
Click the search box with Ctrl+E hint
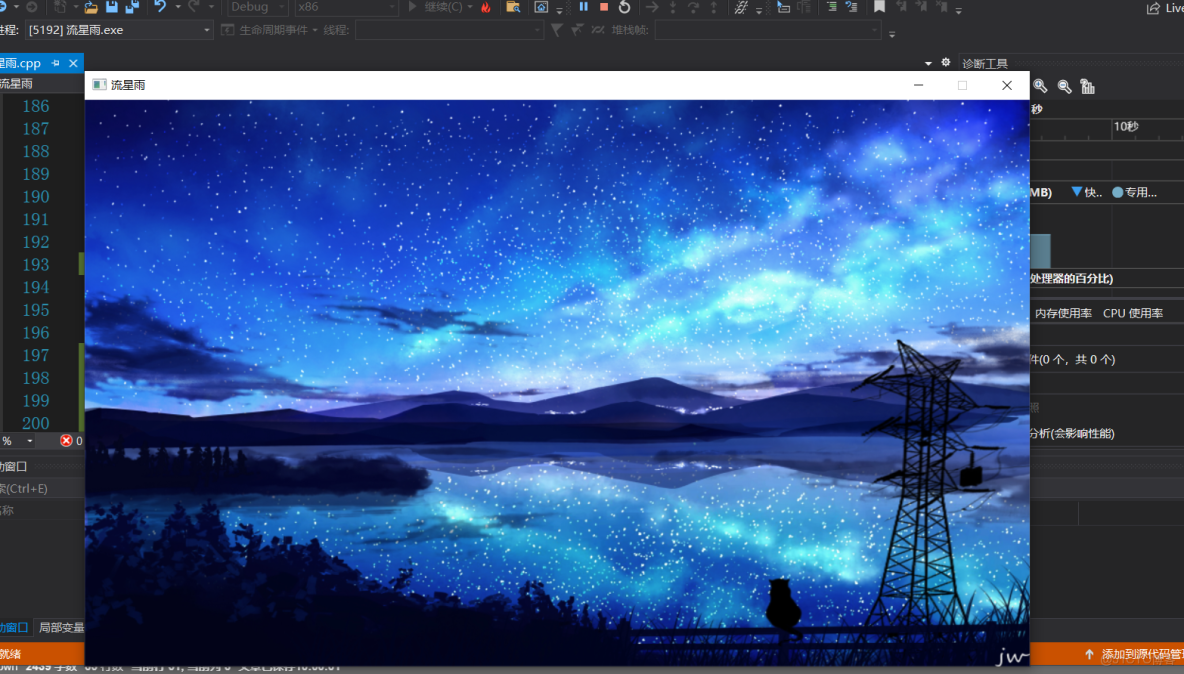tap(42, 488)
